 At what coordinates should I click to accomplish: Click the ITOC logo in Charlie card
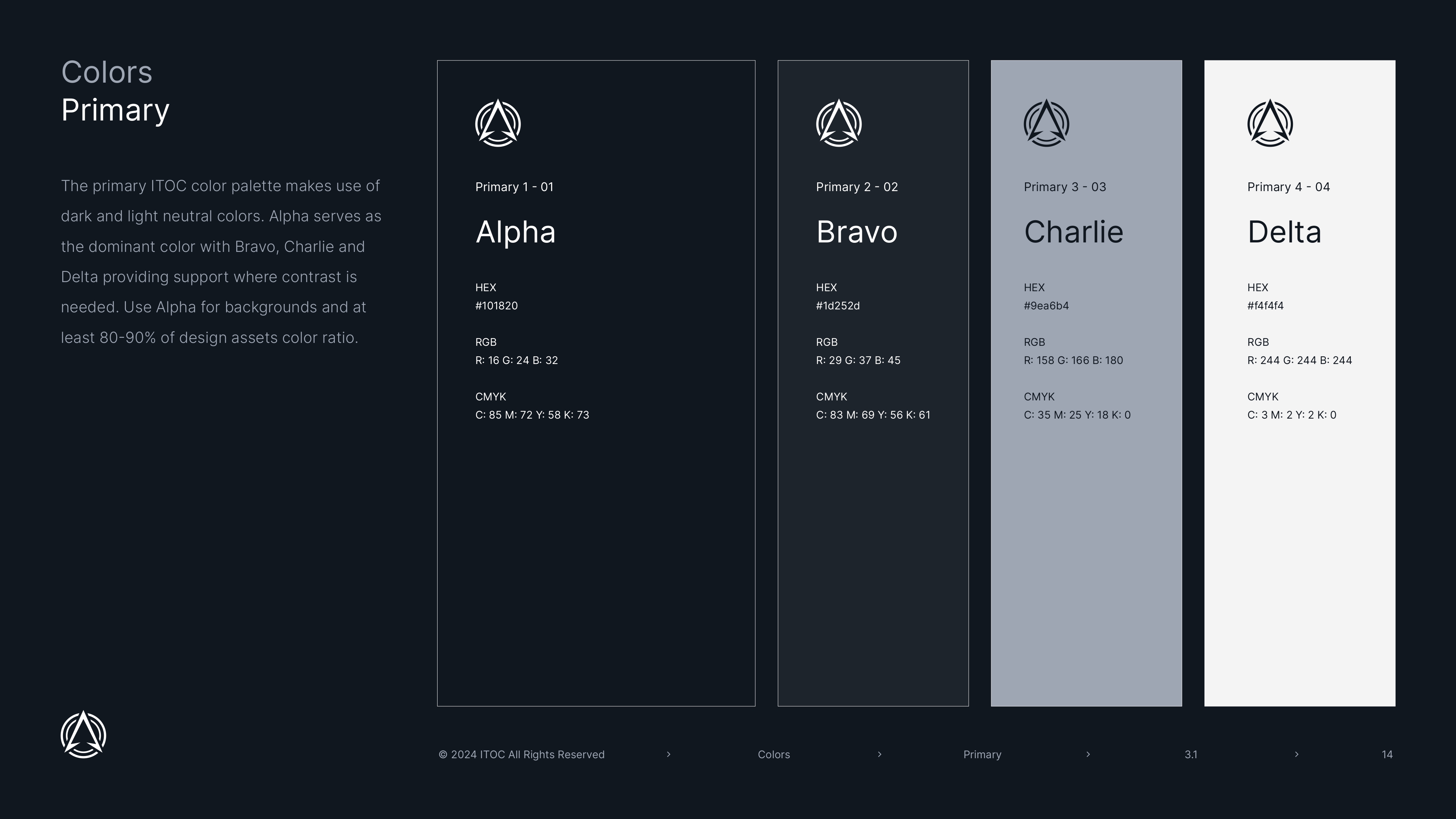point(1047,123)
